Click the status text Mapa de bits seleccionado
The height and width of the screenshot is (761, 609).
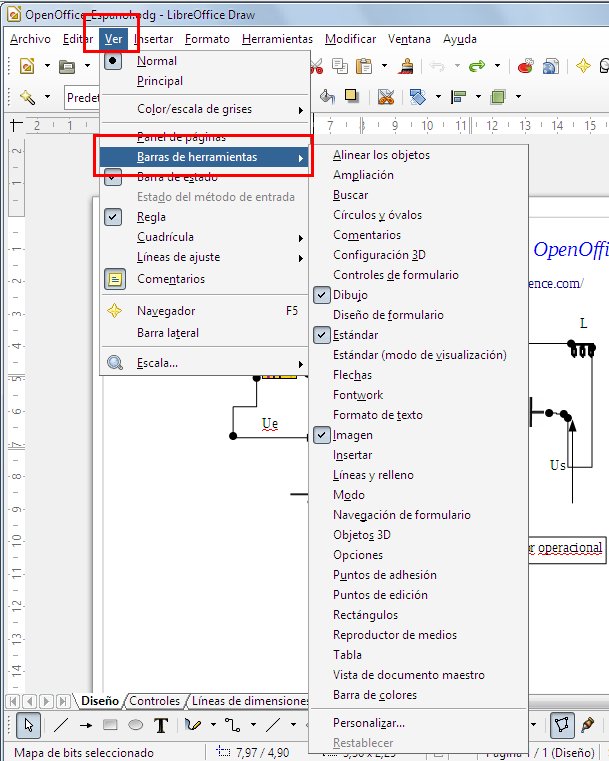84,753
